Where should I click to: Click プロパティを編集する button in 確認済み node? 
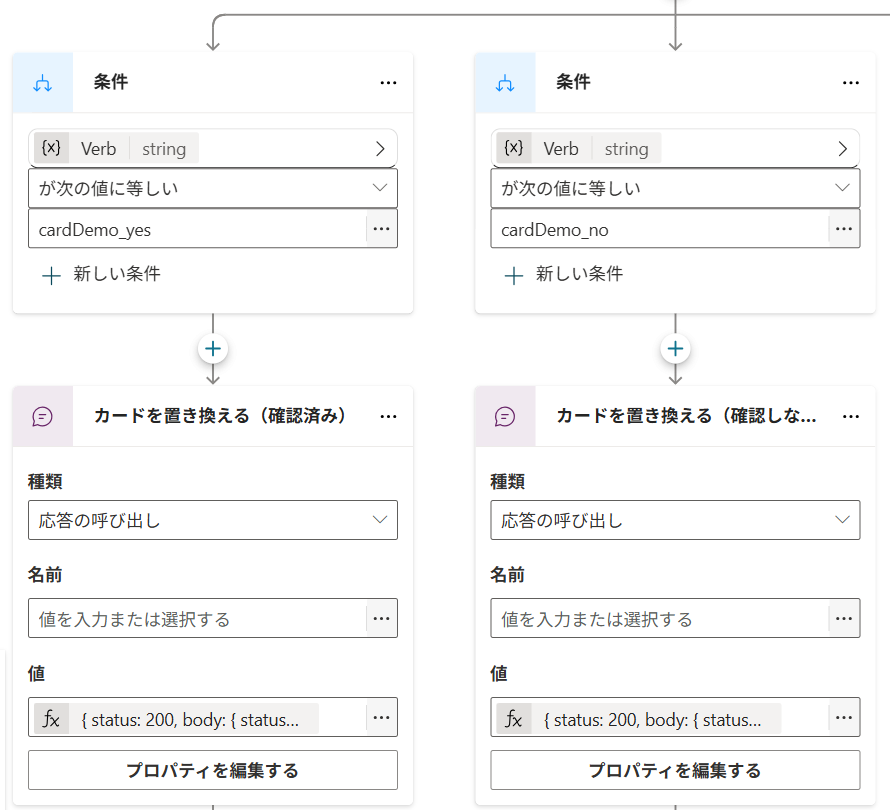click(x=213, y=770)
